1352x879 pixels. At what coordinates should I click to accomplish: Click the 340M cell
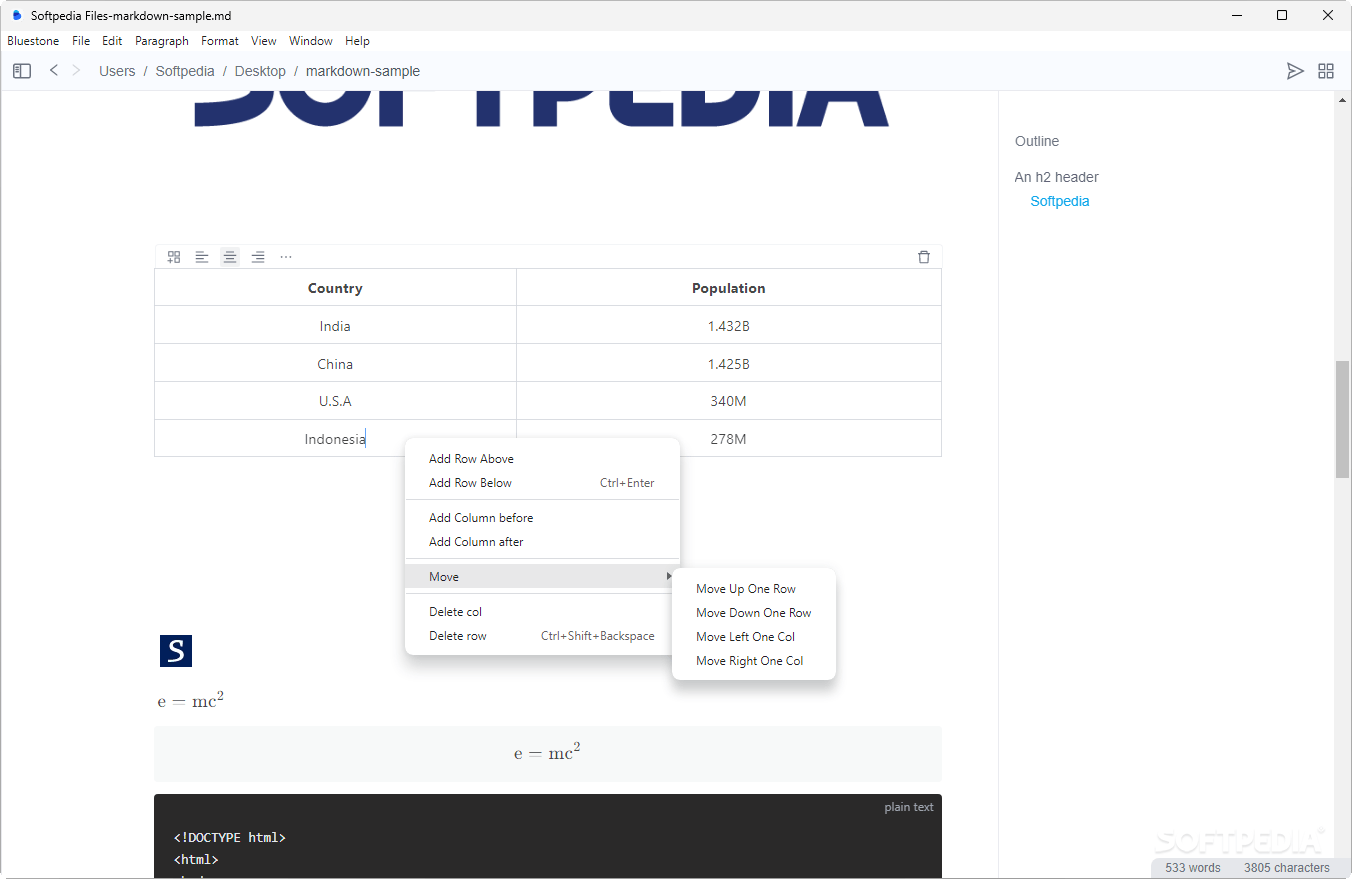729,401
